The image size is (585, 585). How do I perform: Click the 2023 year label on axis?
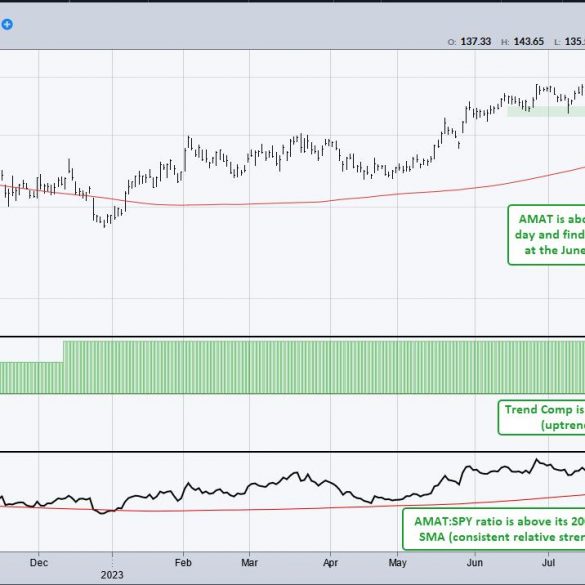[112, 575]
